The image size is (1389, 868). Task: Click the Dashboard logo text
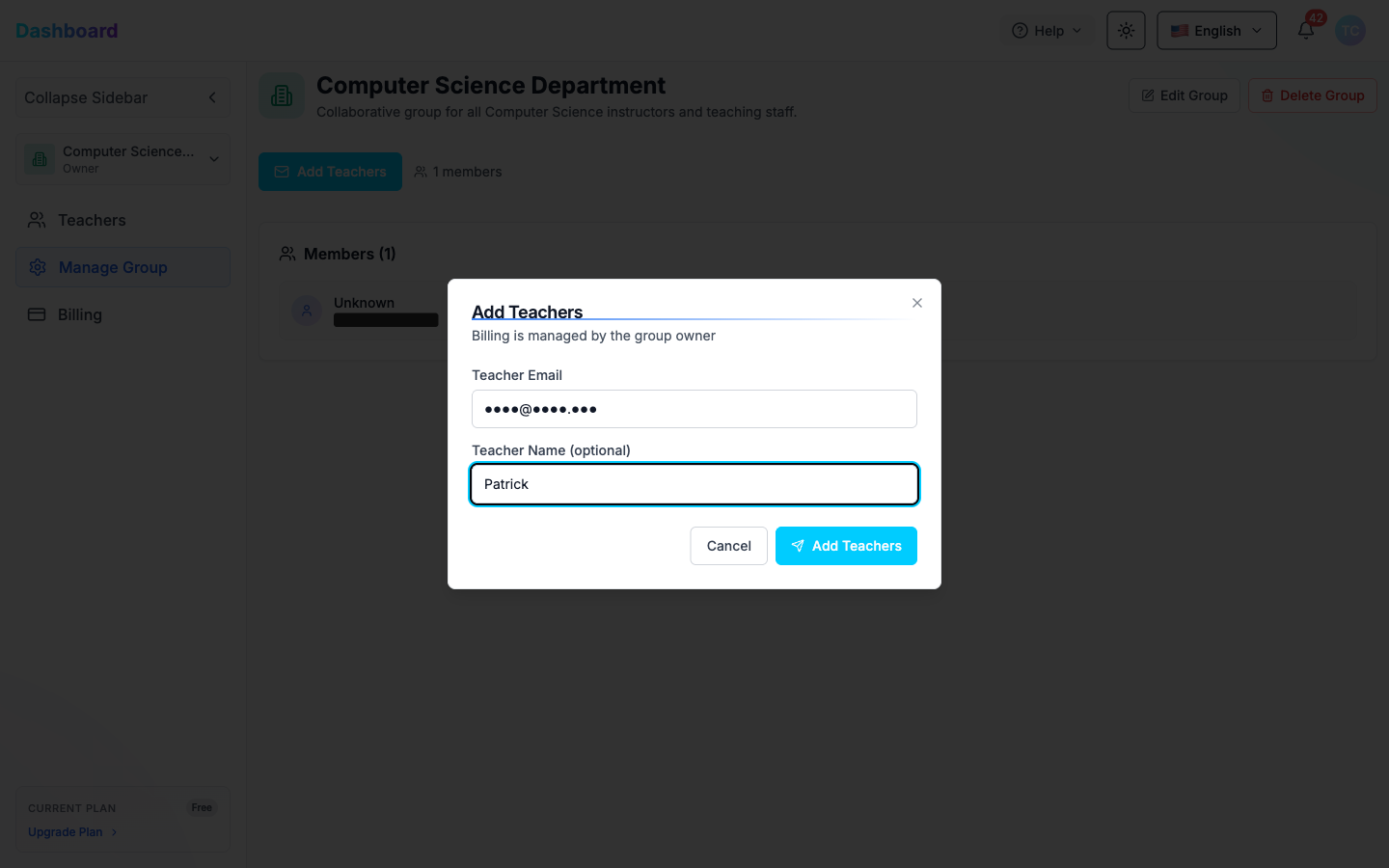pos(67,31)
